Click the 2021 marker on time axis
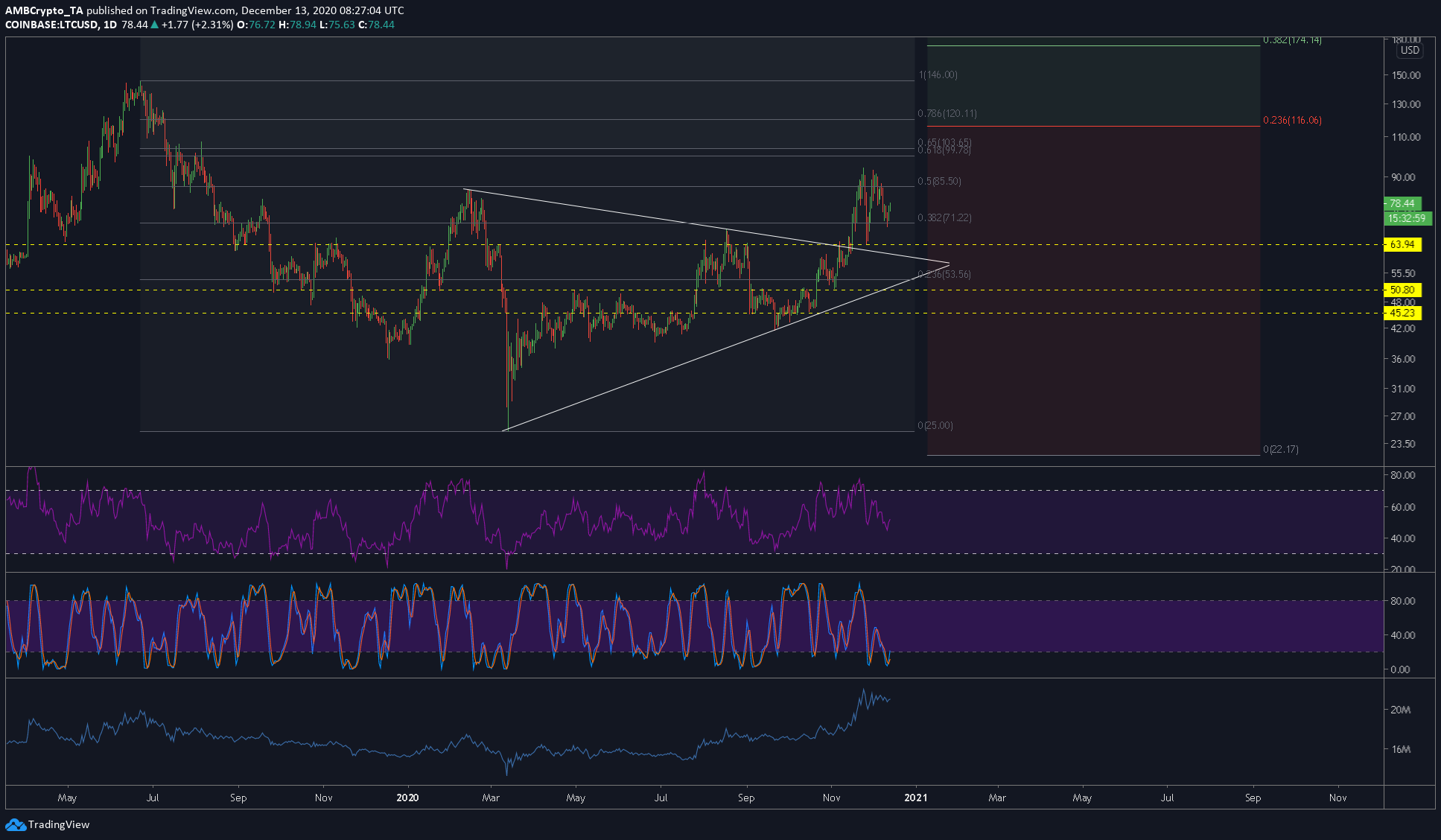The height and width of the screenshot is (840, 1441). point(916,798)
